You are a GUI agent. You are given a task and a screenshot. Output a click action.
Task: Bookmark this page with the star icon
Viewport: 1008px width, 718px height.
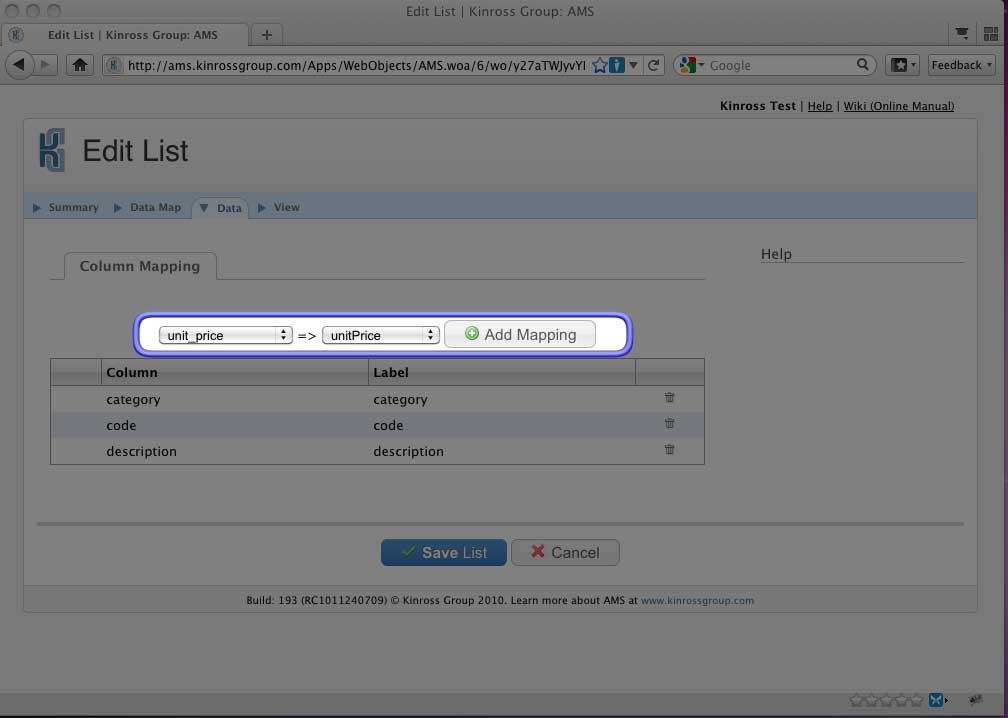599,65
